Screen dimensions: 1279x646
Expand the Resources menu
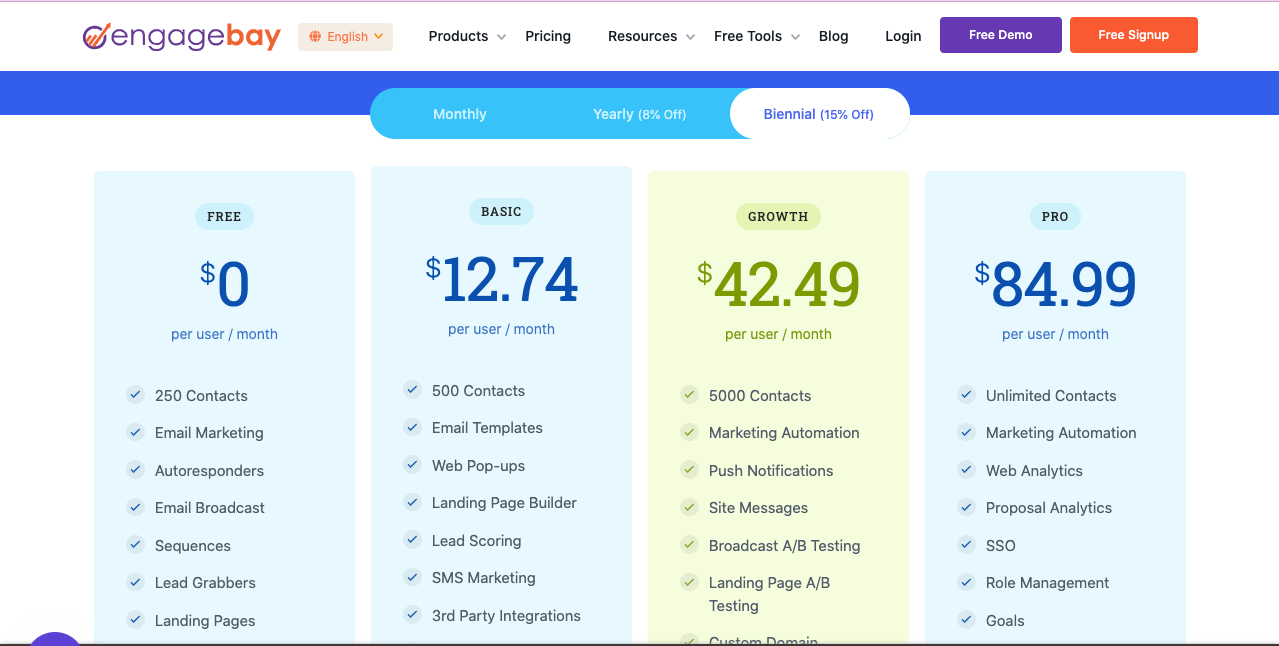(x=651, y=36)
